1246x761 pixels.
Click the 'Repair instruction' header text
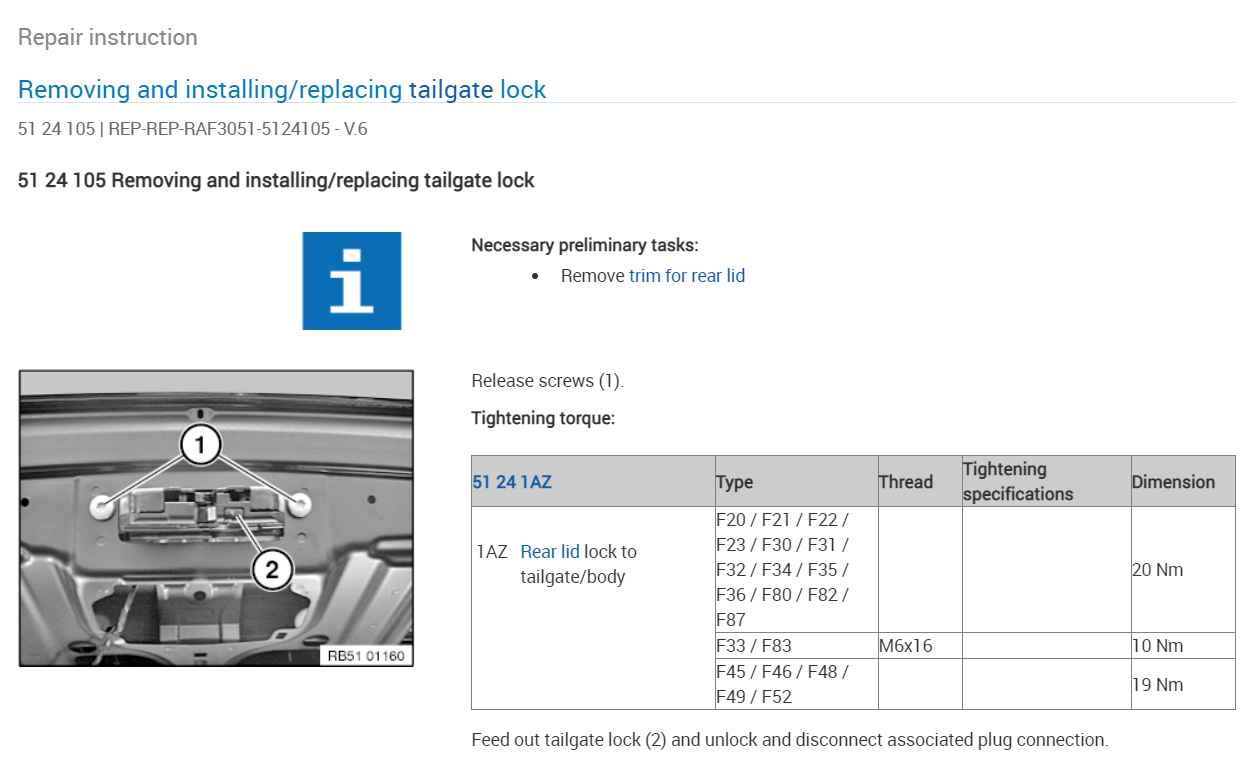108,38
